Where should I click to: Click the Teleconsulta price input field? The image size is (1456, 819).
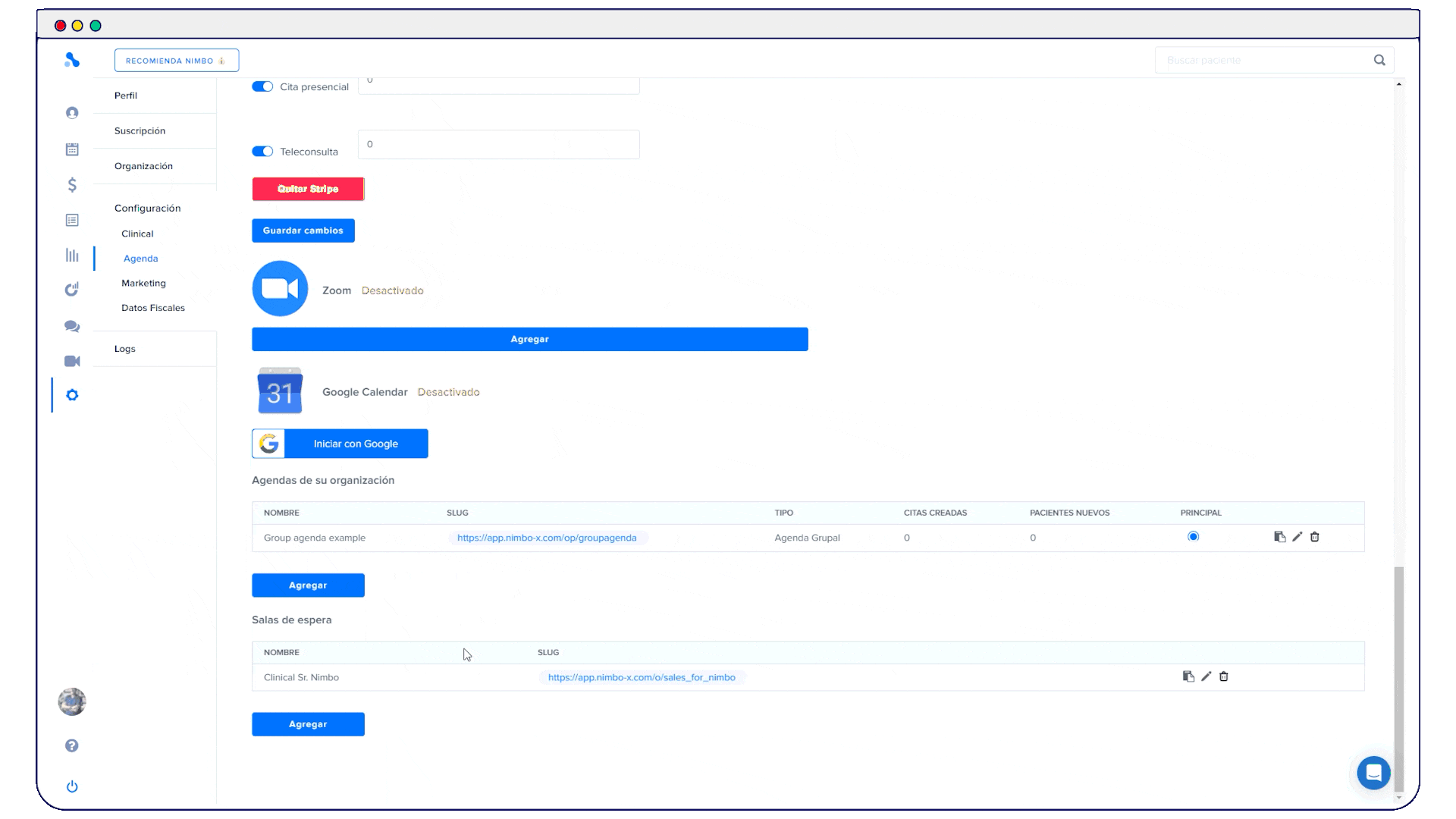[x=498, y=144]
